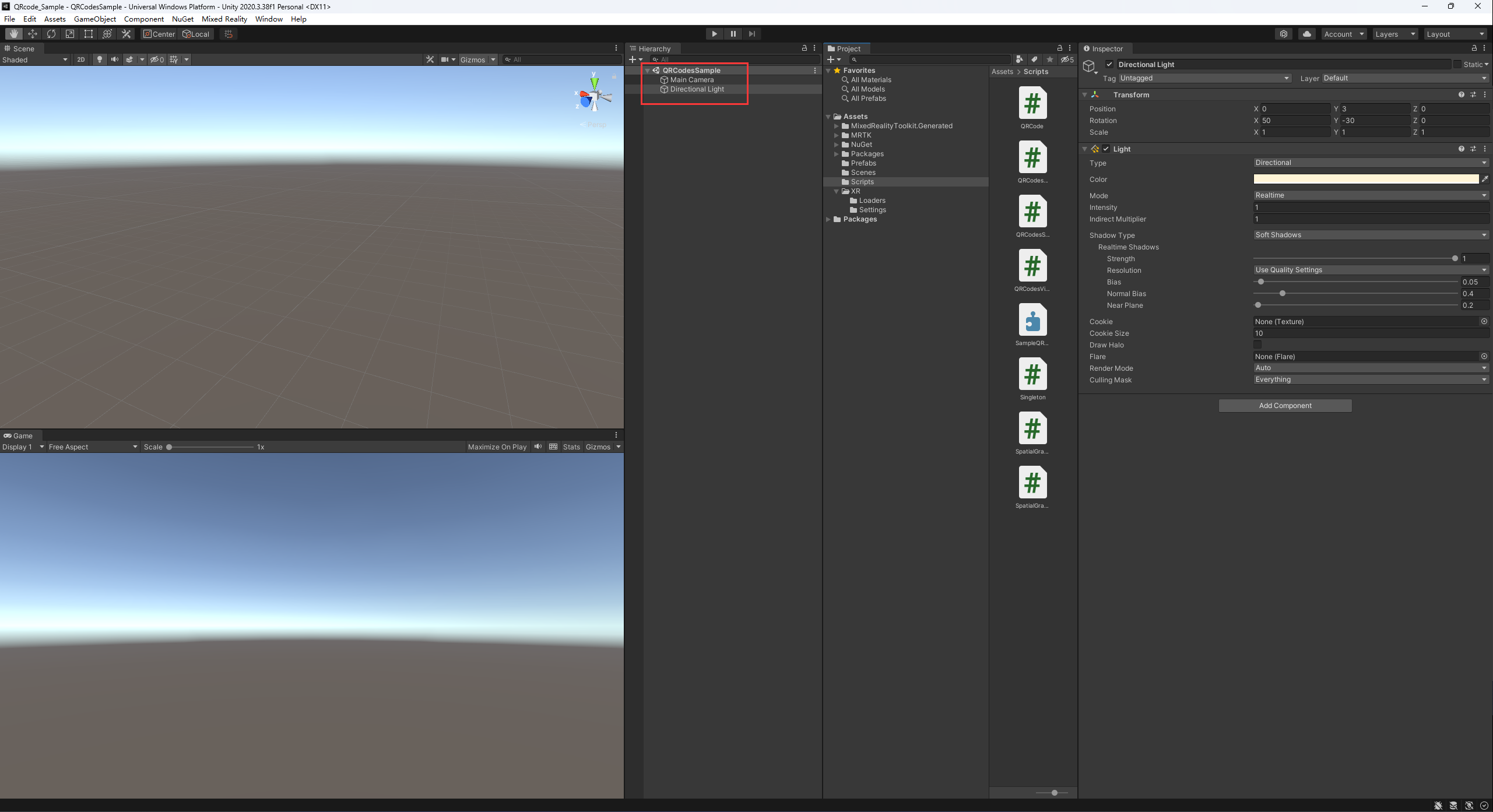Screen dimensions: 1493x812
Task: Open the Shaded draw mode dropdown
Action: pyautogui.click(x=35, y=59)
